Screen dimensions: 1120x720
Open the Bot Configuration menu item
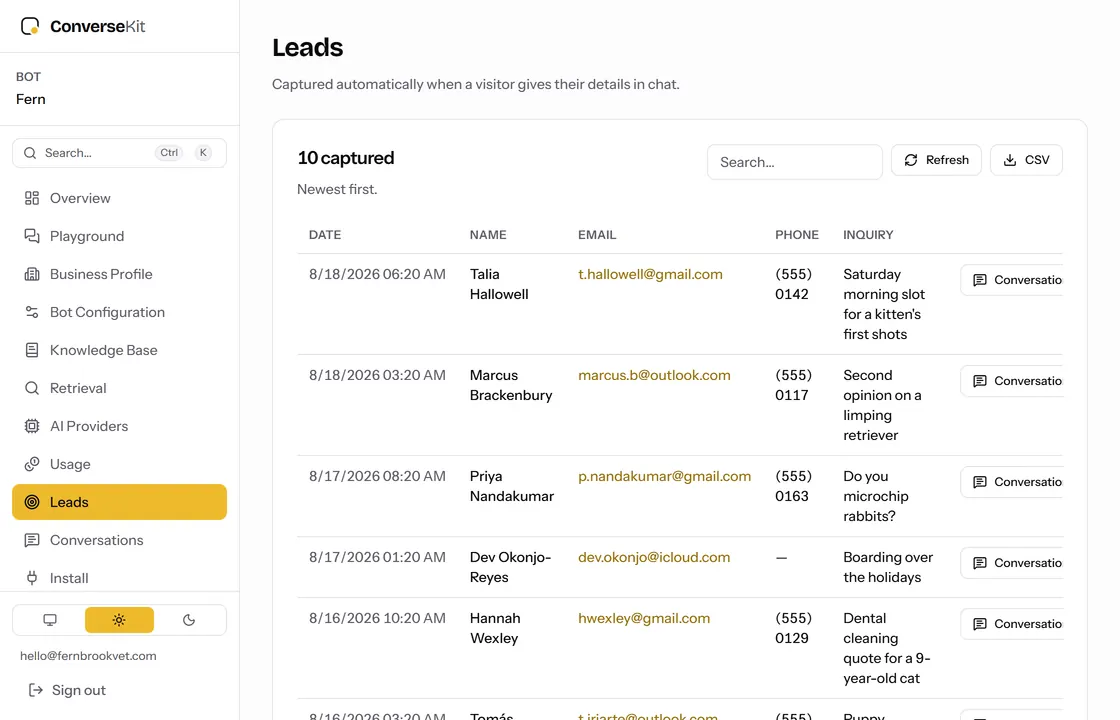pos(119,312)
